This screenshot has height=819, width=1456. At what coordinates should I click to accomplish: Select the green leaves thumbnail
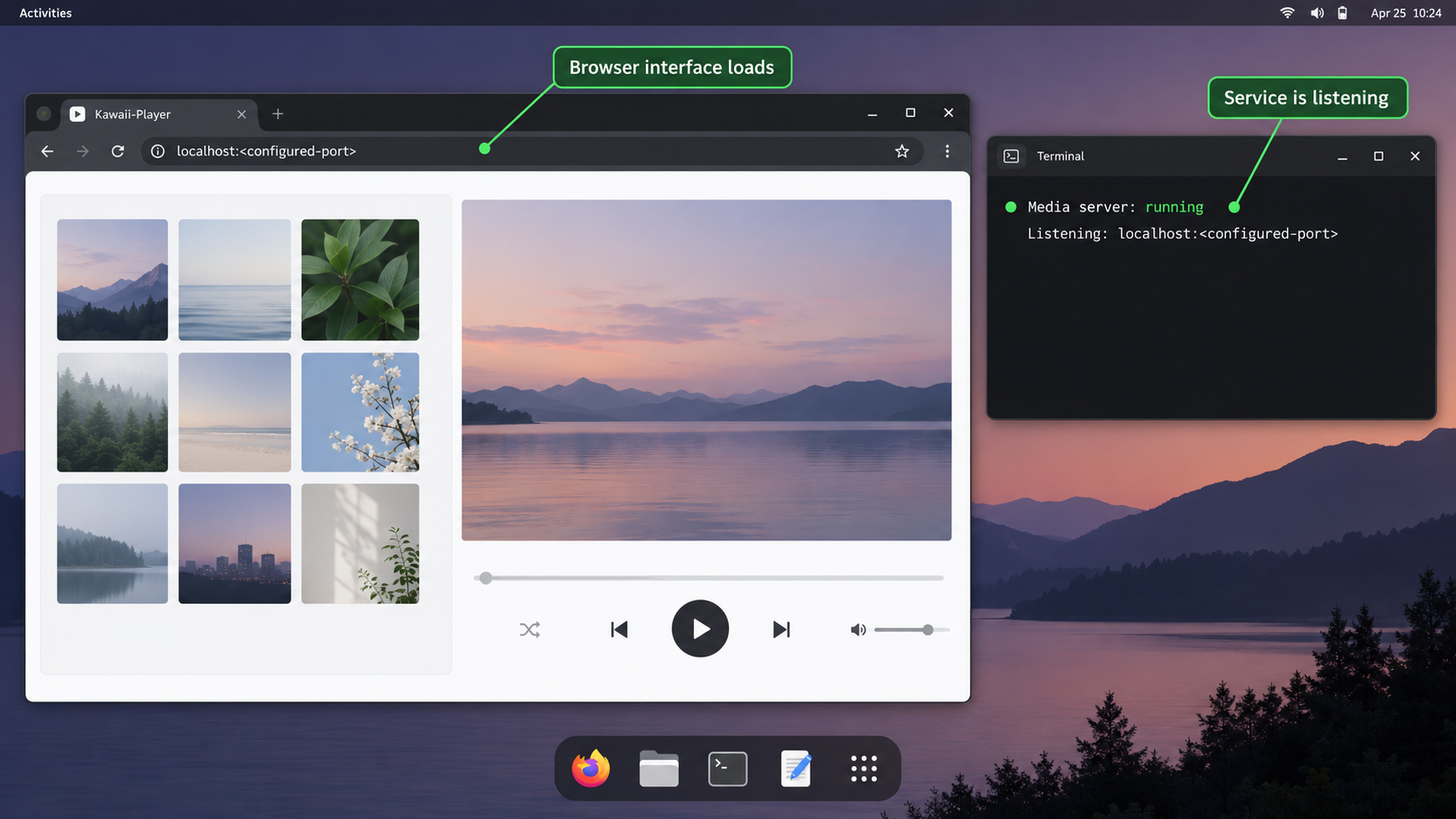point(360,279)
